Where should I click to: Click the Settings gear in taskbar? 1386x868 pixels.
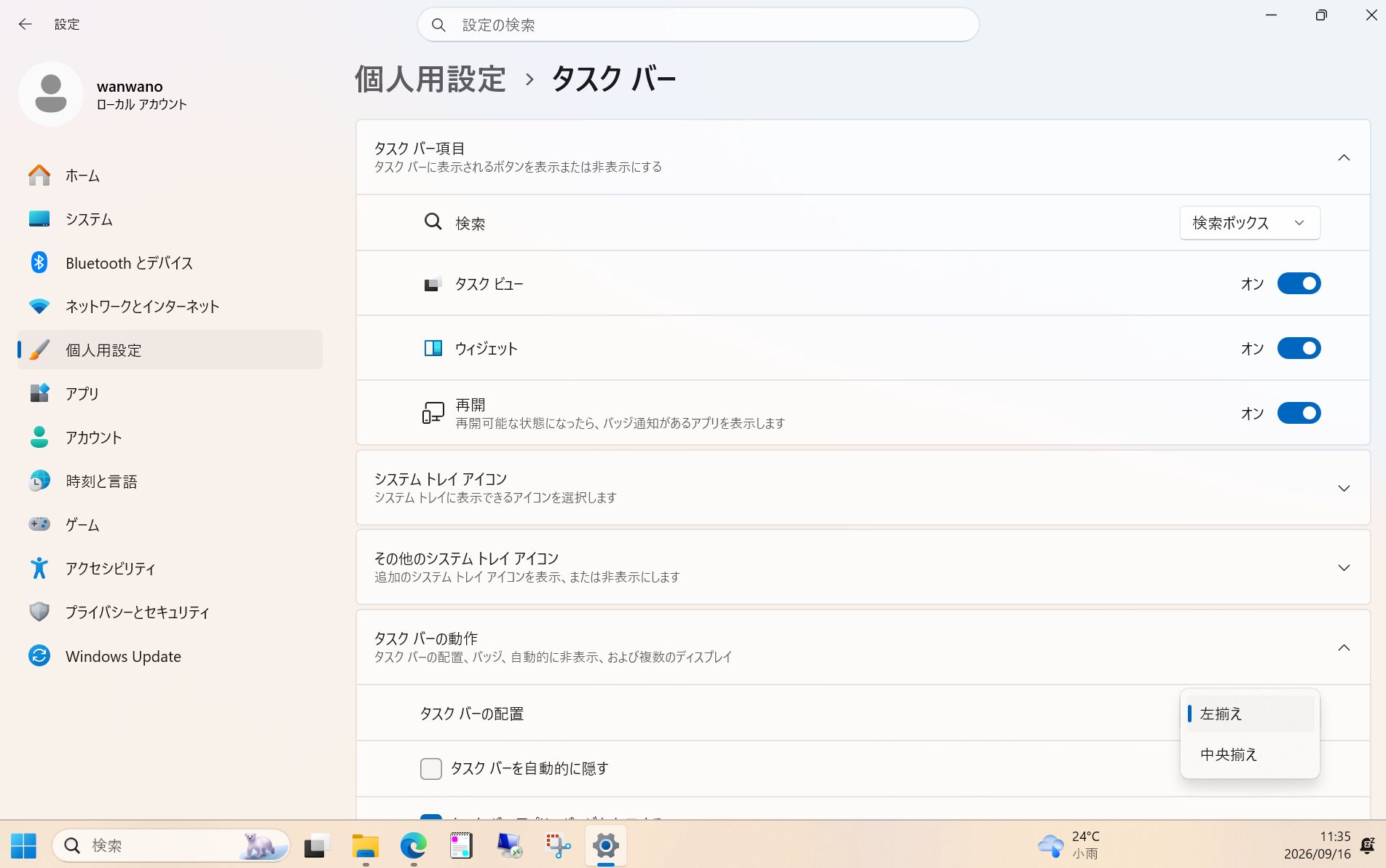[606, 845]
